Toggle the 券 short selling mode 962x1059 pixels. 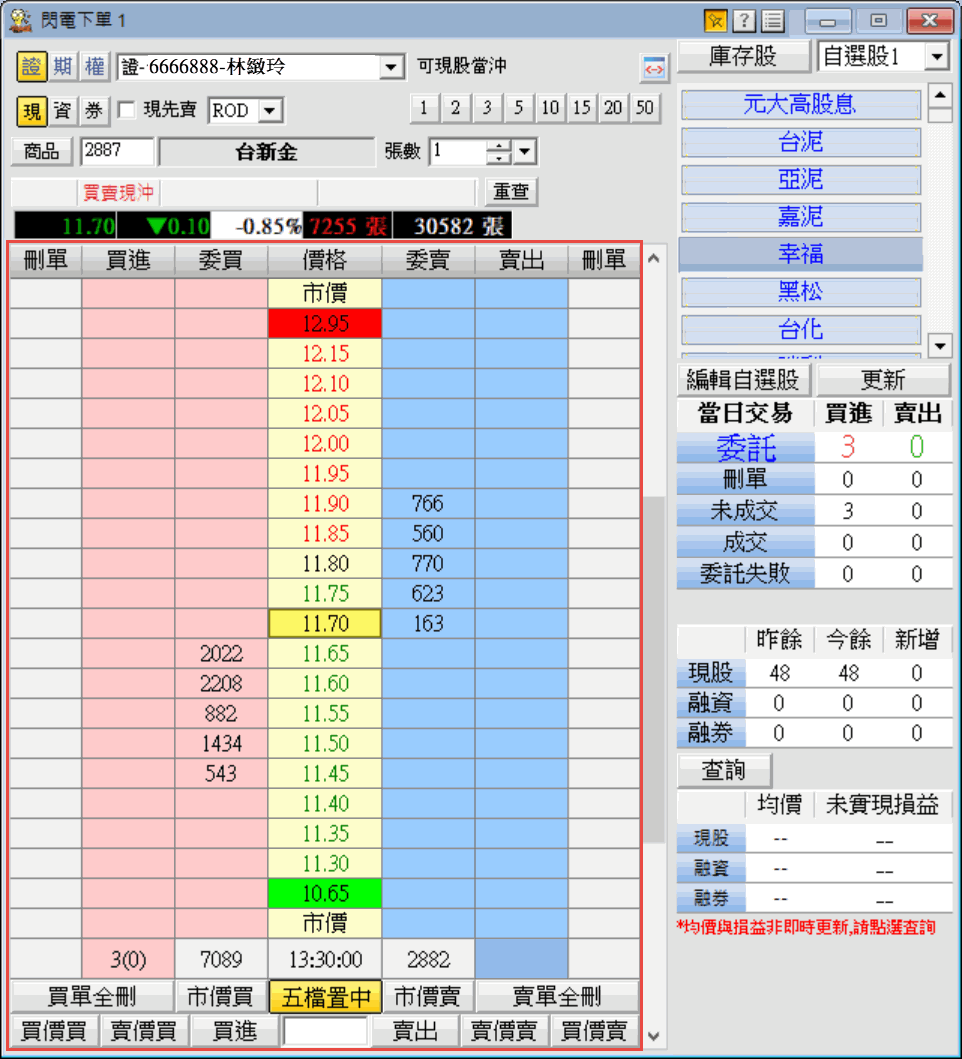[x=93, y=110]
